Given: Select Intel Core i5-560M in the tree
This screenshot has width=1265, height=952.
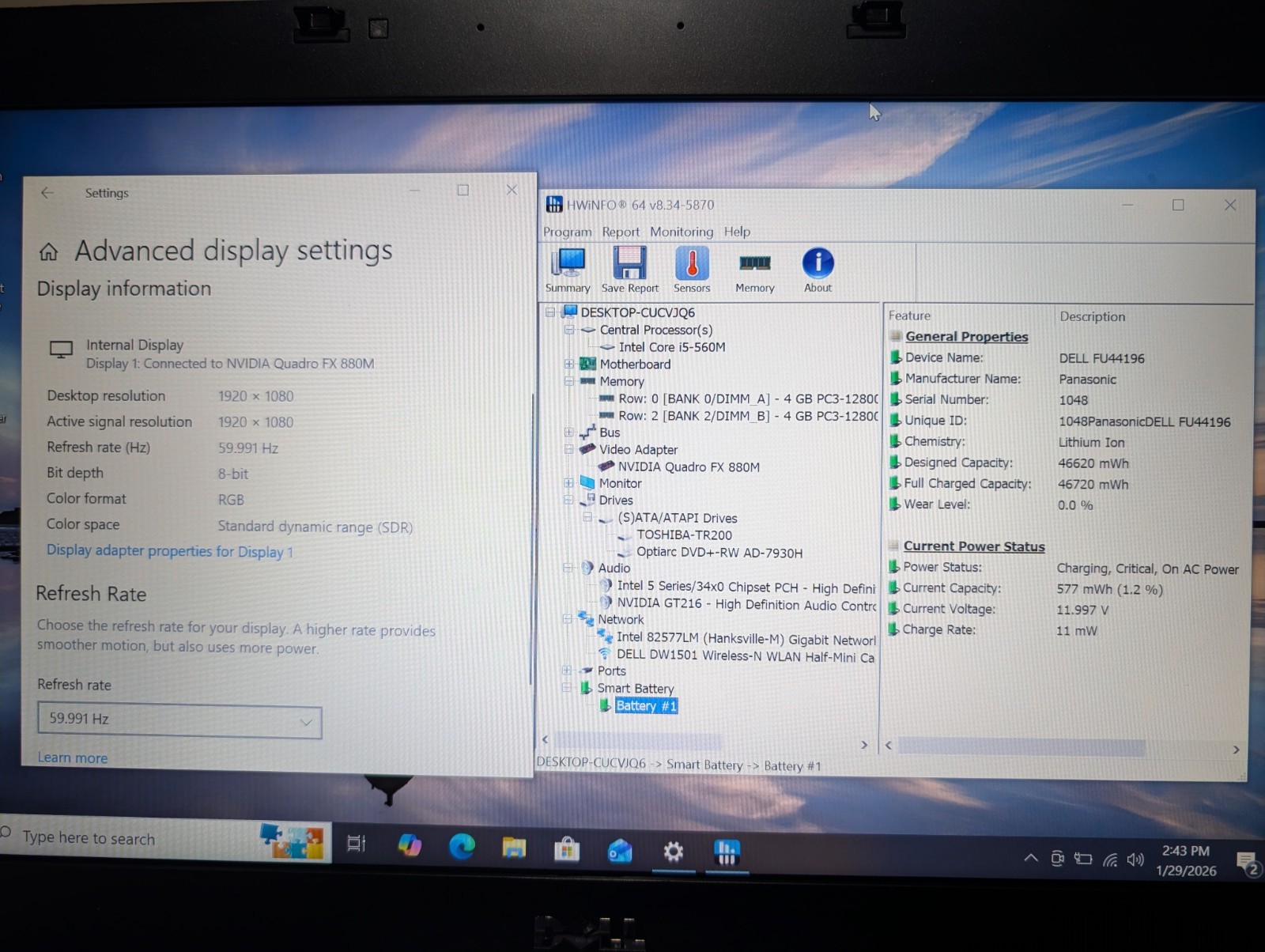Looking at the screenshot, I should tap(672, 347).
